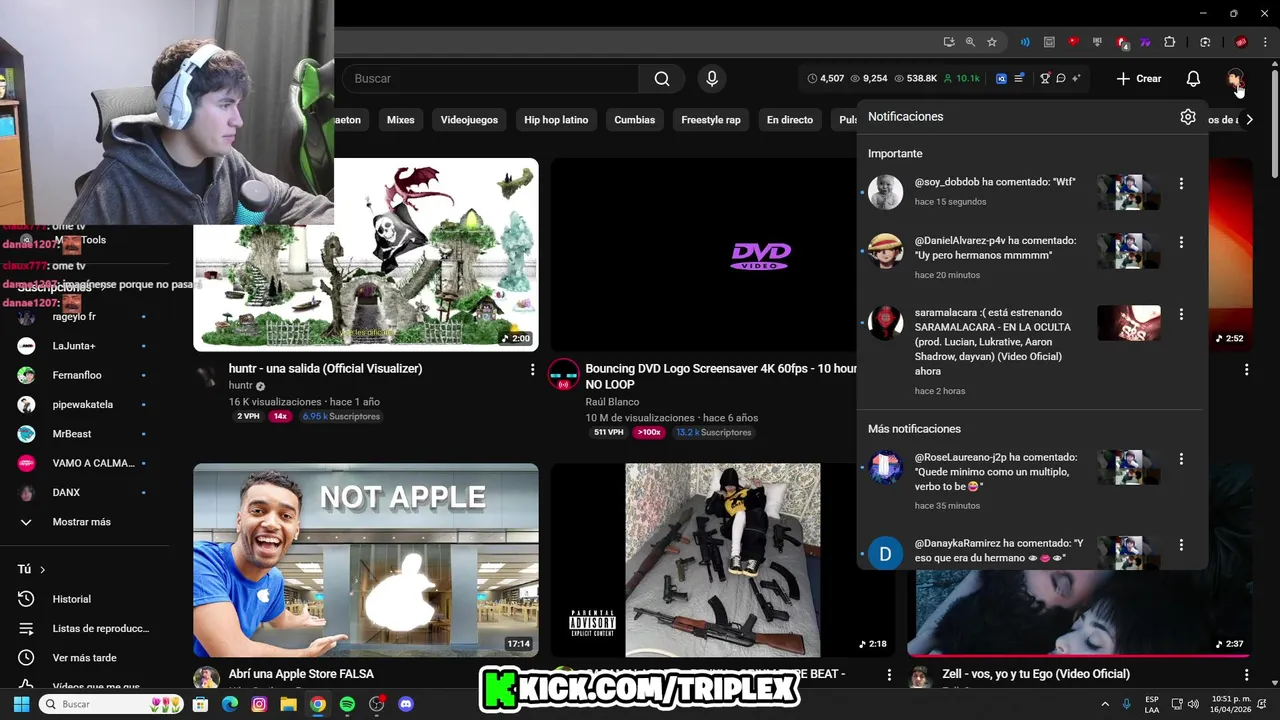Click the Crear button
Viewport: 1280px width, 720px height.
pyautogui.click(x=1138, y=79)
